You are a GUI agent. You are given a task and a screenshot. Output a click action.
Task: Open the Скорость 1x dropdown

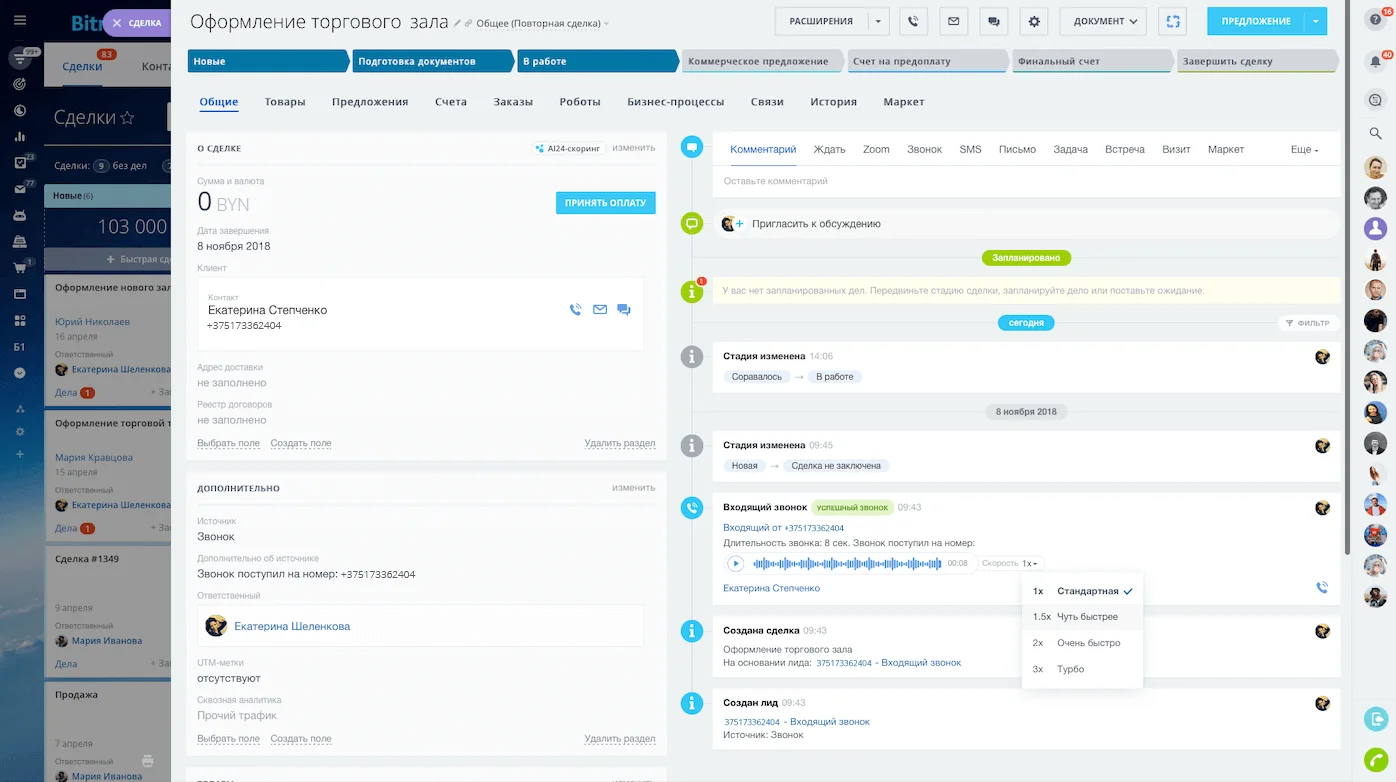point(1009,561)
